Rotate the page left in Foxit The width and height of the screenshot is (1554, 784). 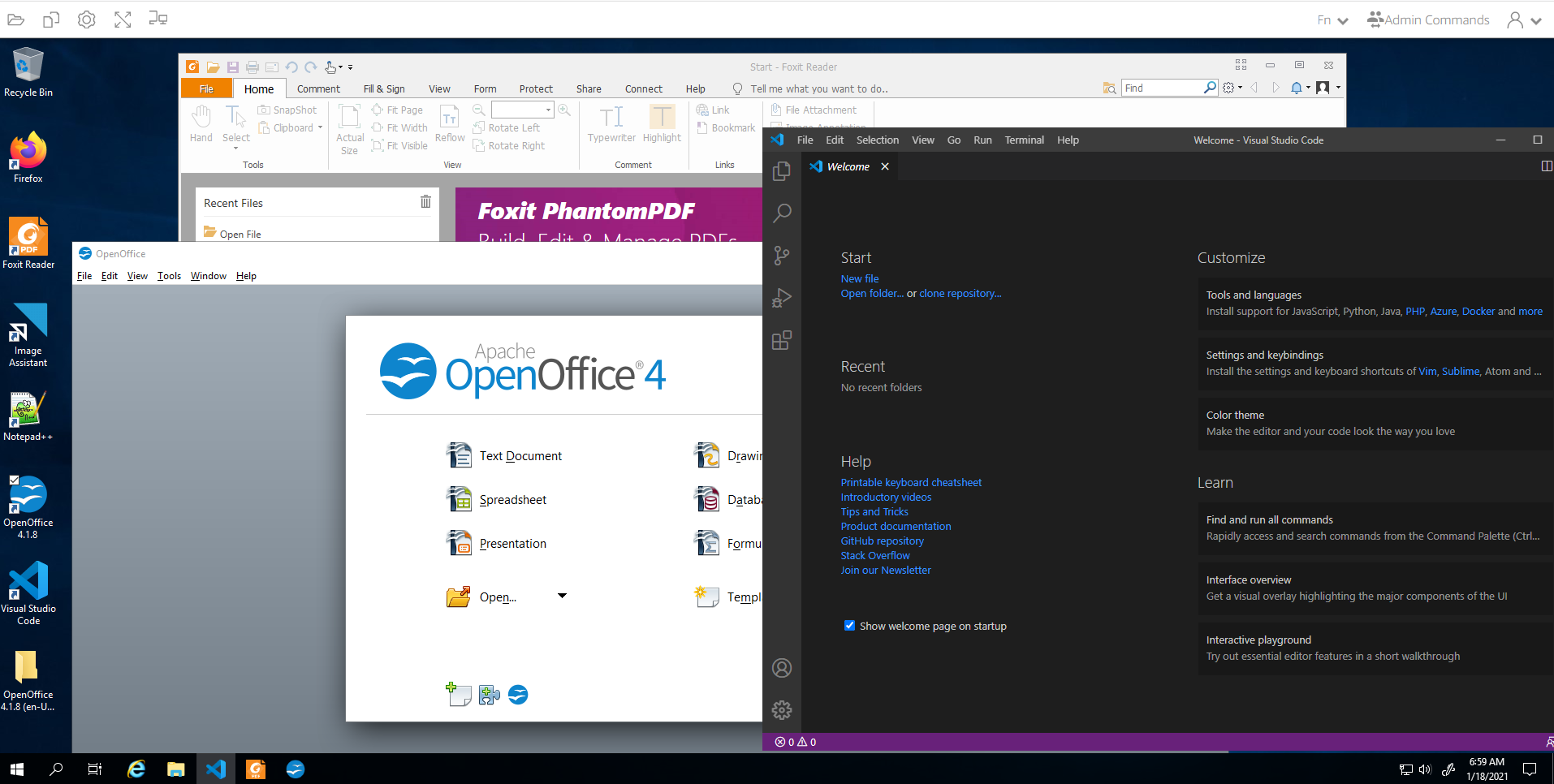coord(508,127)
